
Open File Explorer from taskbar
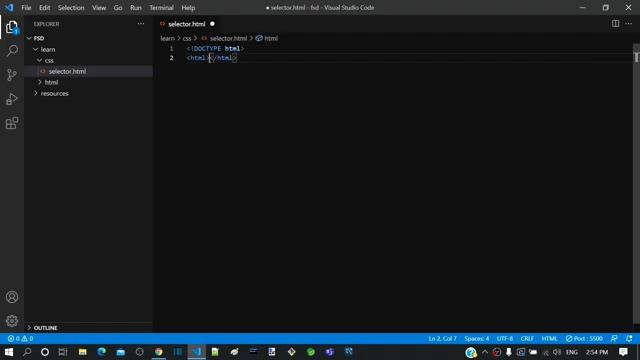[x=82, y=352]
